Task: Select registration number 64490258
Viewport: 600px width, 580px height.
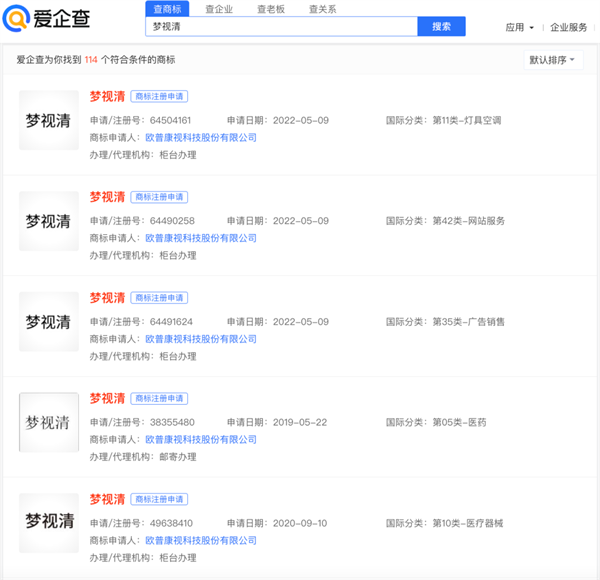Action: tap(172, 221)
